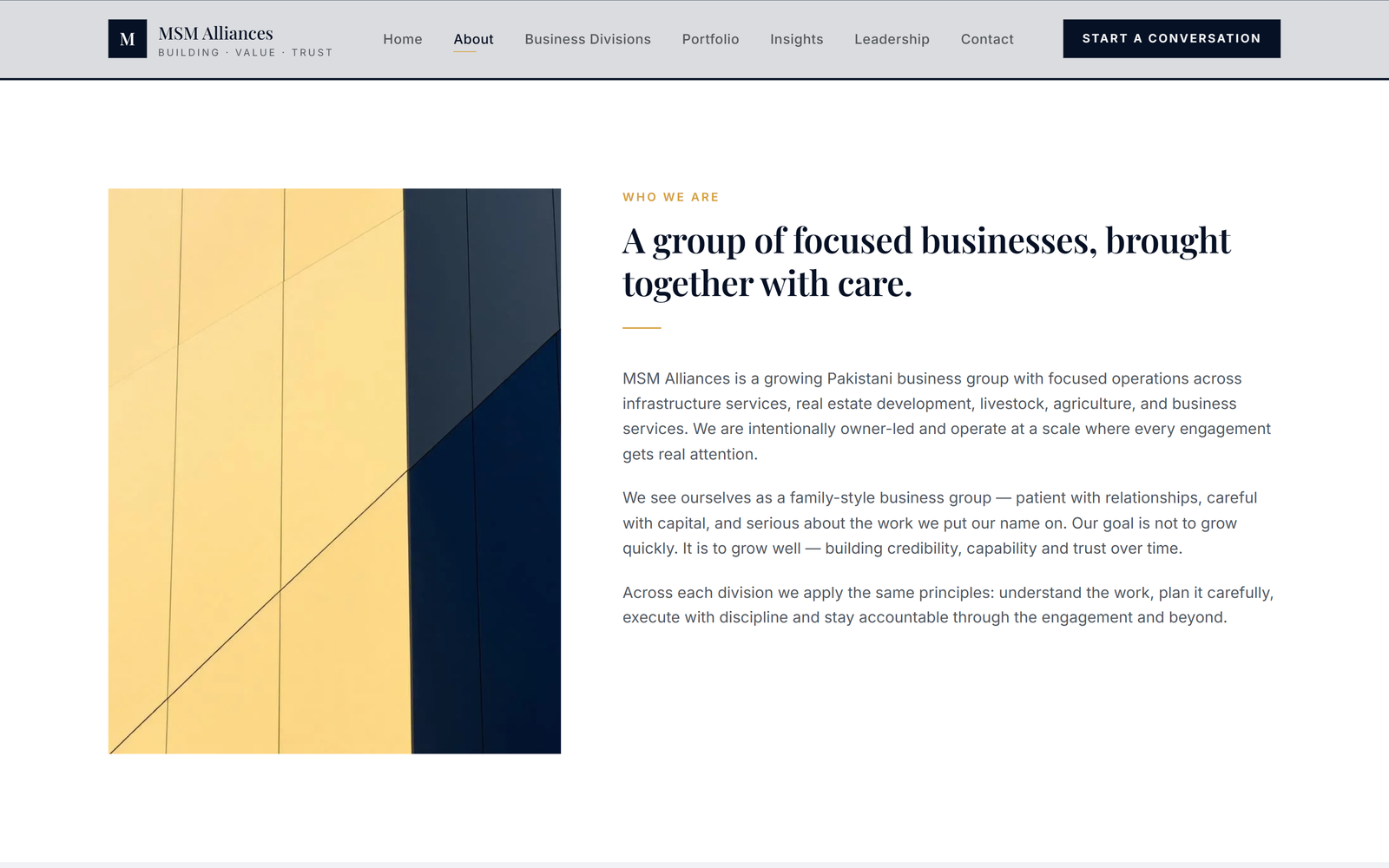The height and width of the screenshot is (868, 1389).
Task: Click the MSM Alliances brand name
Action: (215, 33)
